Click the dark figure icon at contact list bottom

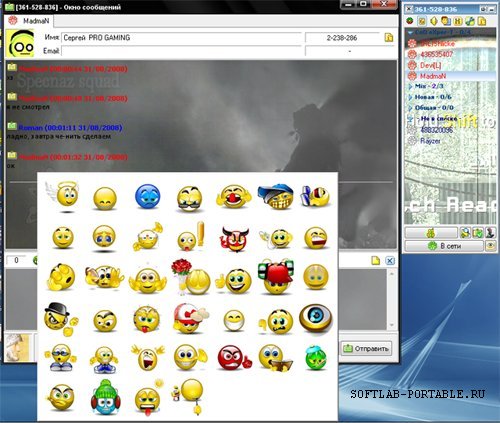click(x=490, y=233)
